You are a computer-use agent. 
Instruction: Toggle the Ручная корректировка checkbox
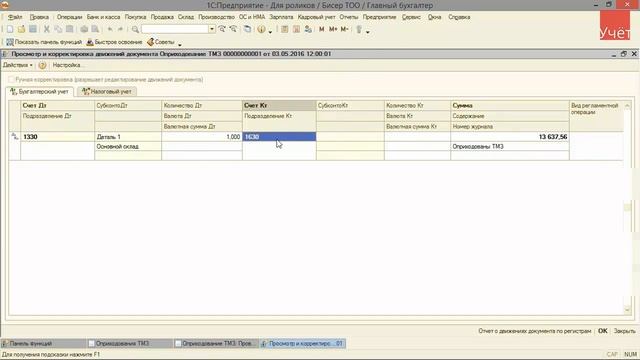tap(11, 80)
